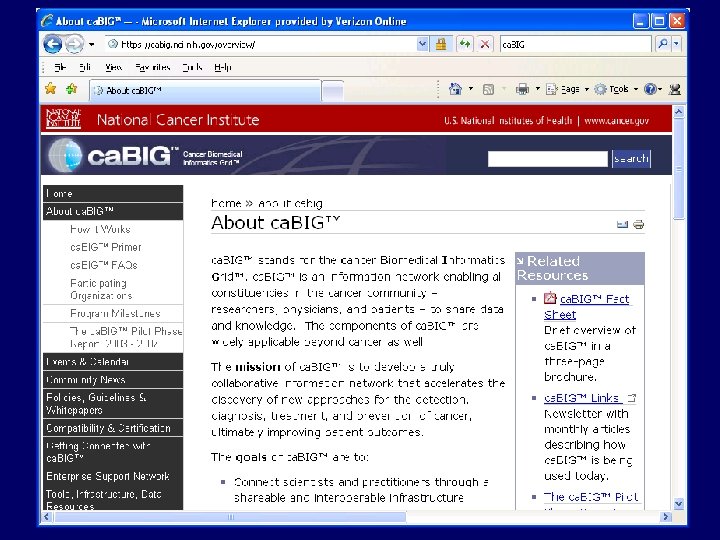Click the RSS feeds icon

coord(488,90)
